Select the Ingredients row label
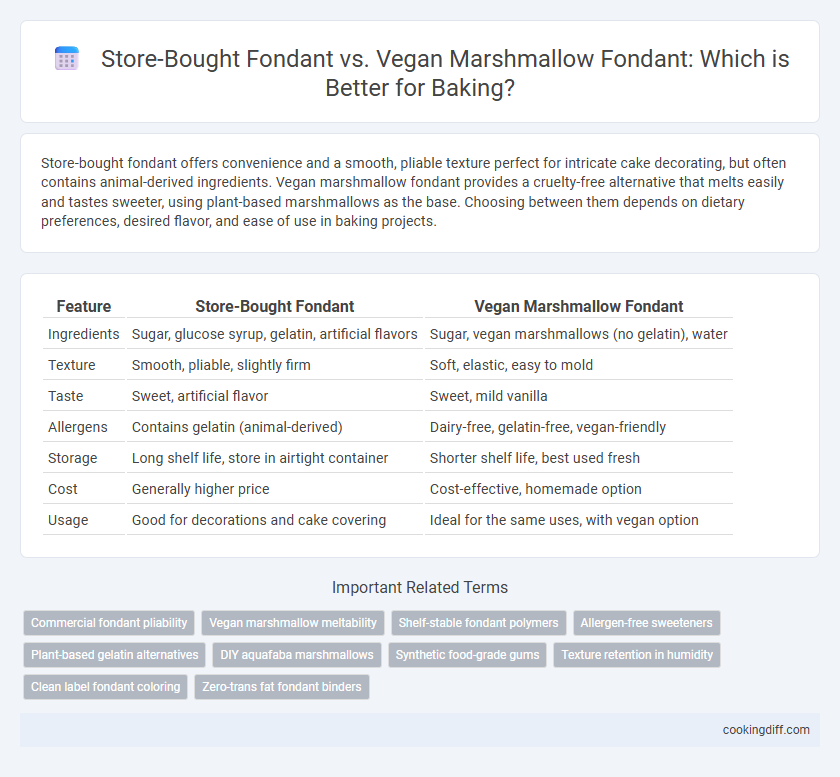840x777 pixels. pyautogui.click(x=84, y=334)
